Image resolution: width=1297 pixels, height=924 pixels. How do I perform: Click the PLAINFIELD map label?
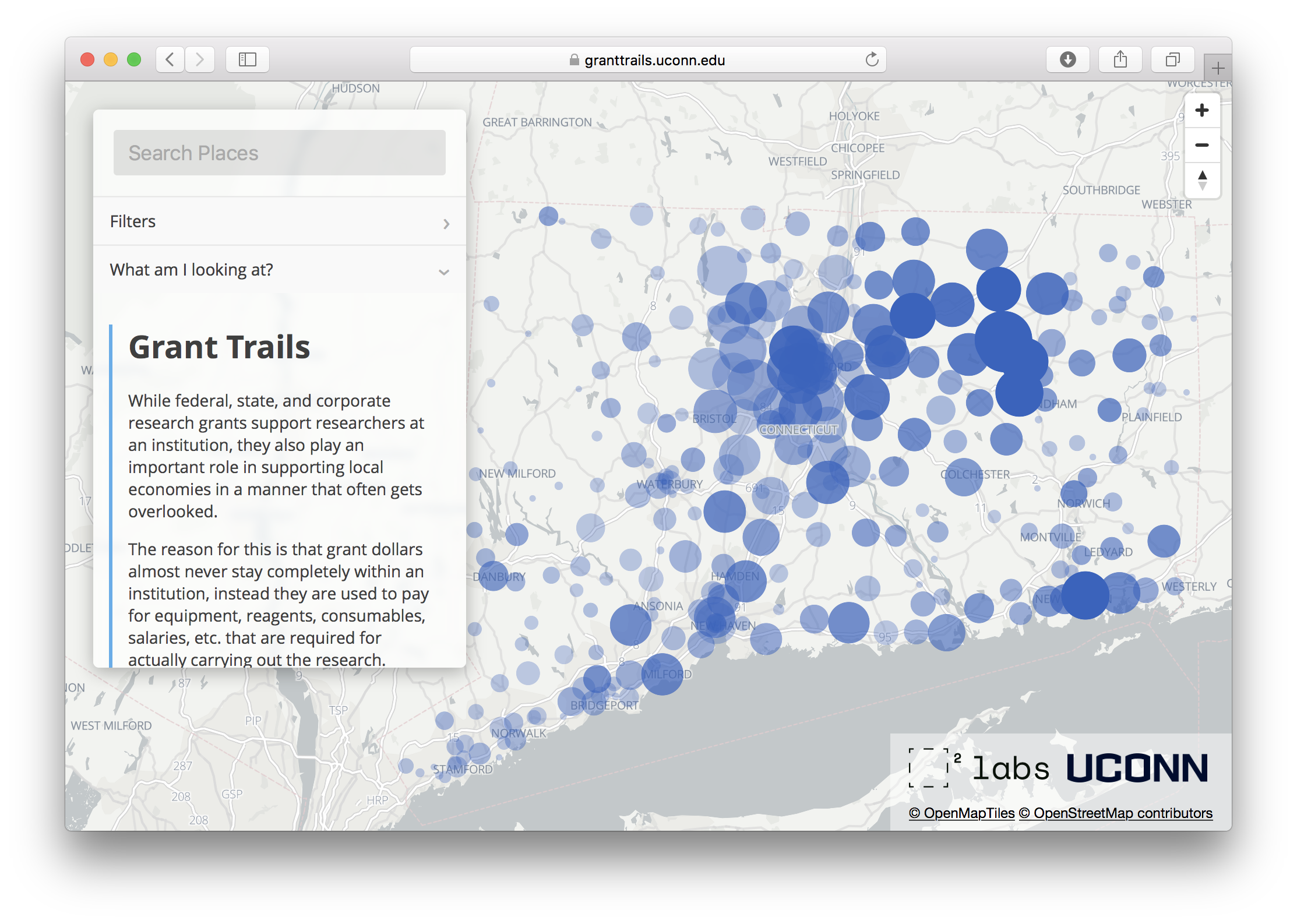(1151, 417)
